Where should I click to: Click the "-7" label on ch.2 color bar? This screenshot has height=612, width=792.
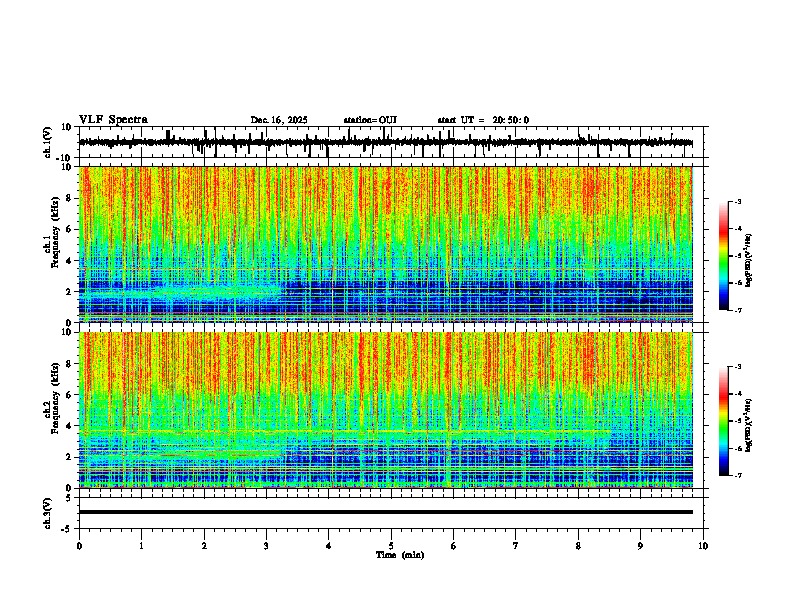[737, 475]
